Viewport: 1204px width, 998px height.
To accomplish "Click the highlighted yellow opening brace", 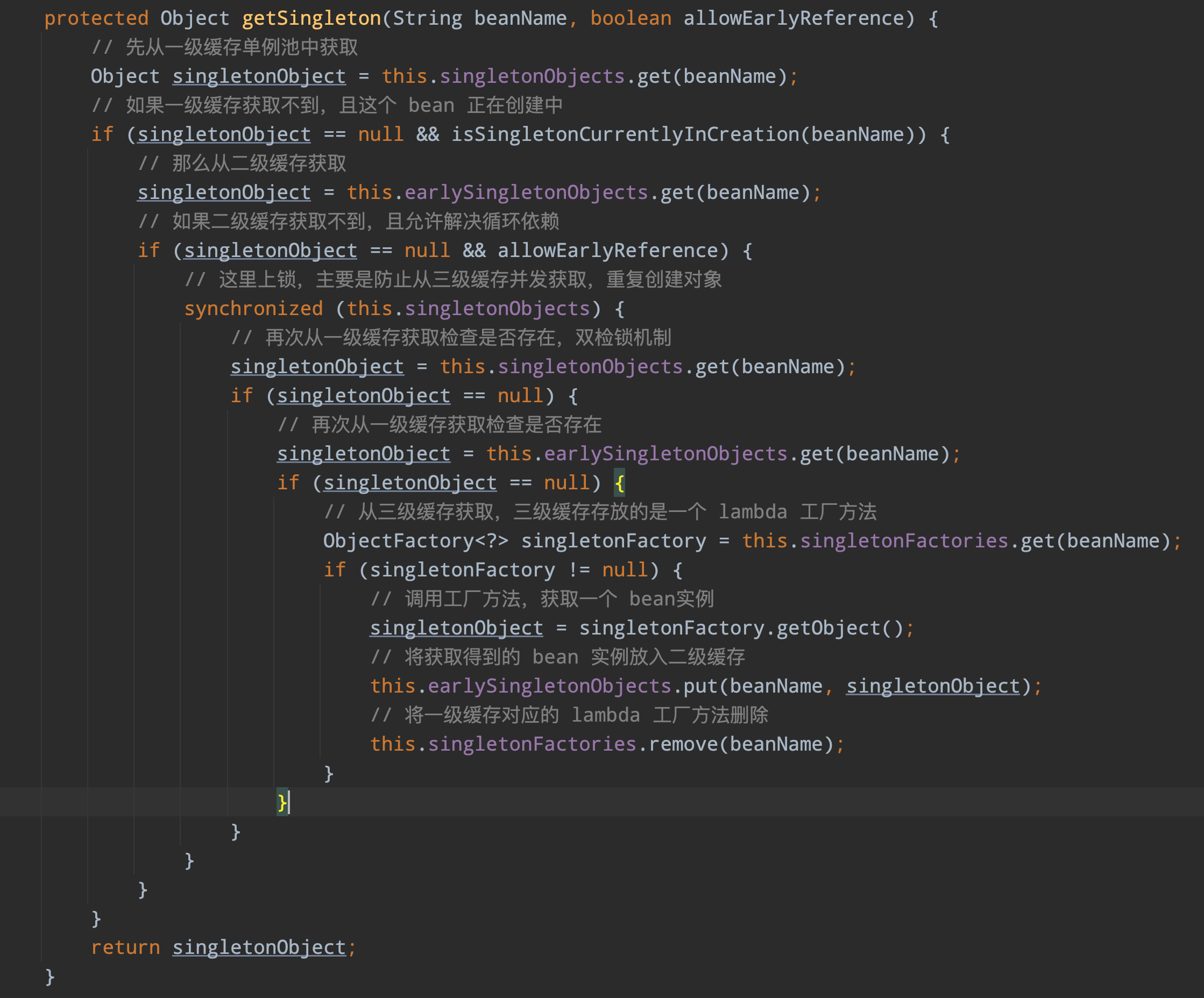I will (x=619, y=482).
